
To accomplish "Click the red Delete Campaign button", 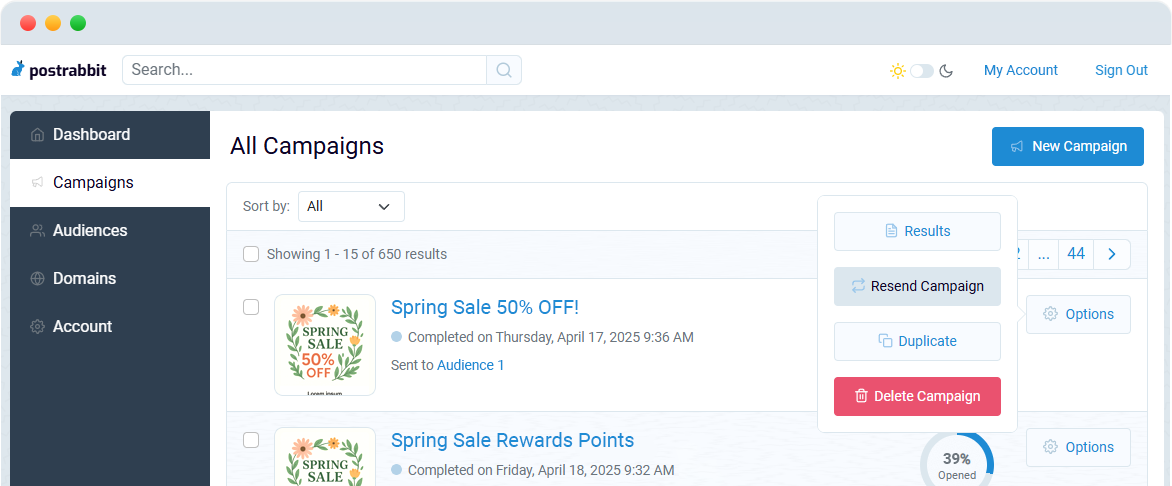I will point(917,396).
